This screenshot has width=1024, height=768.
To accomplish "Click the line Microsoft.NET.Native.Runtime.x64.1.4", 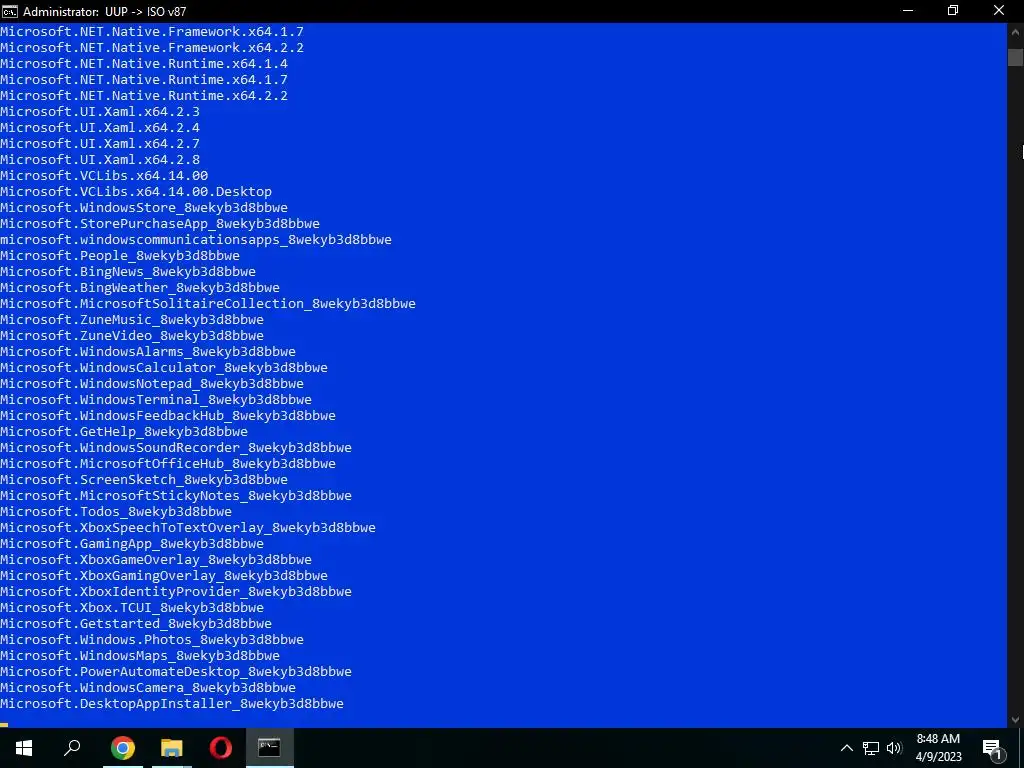I will click(x=144, y=63).
